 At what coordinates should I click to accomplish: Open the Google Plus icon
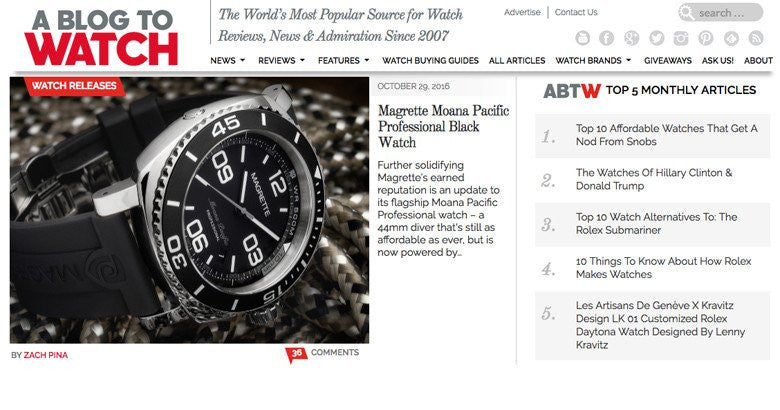(x=631, y=38)
